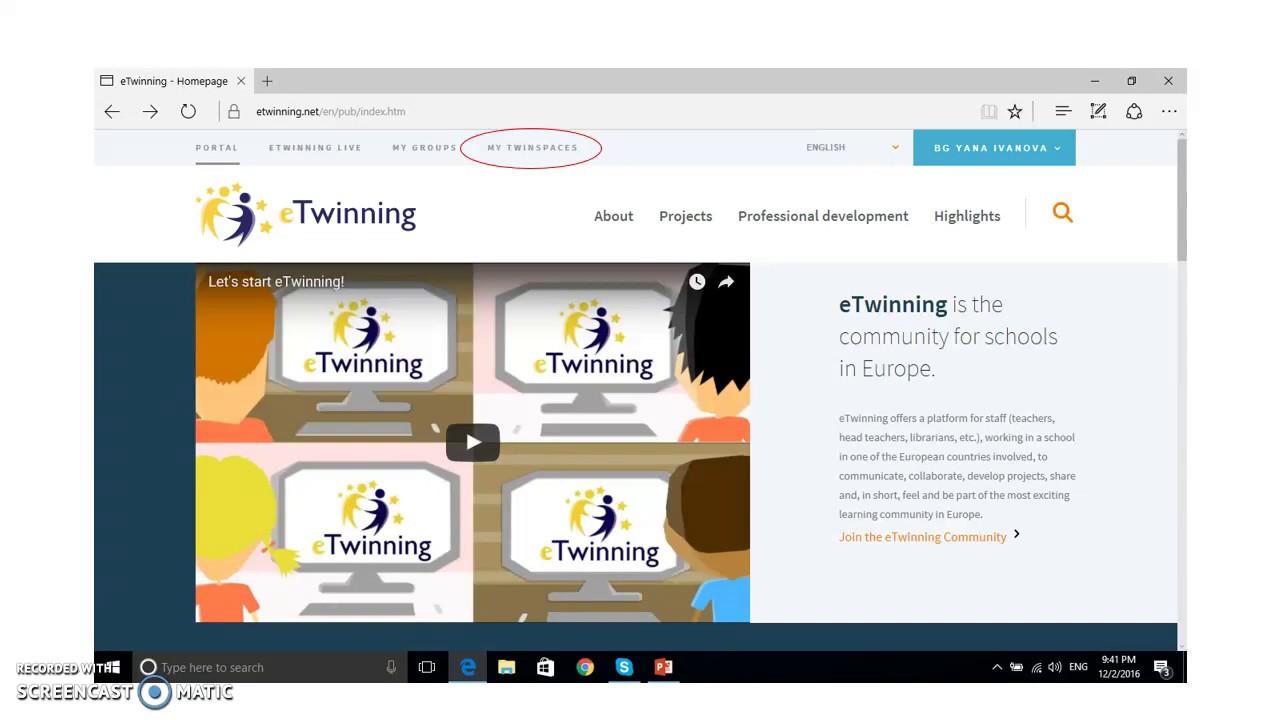Open the Projects menu

685,216
